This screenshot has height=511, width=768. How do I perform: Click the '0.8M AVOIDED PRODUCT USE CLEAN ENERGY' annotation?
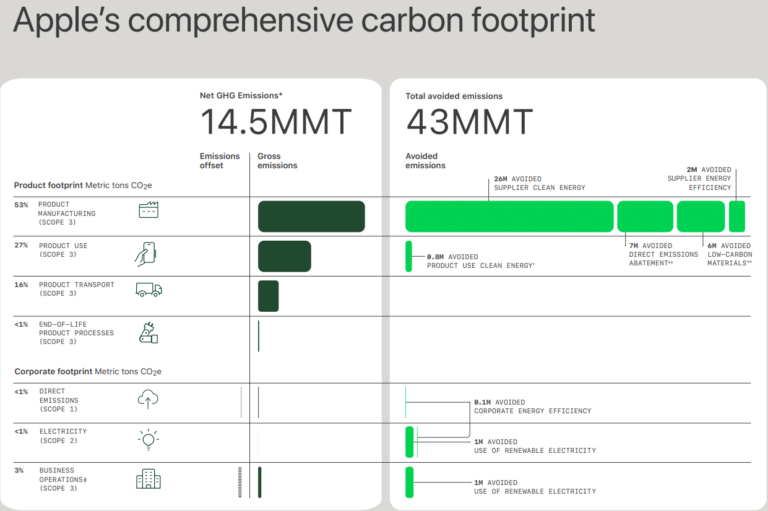click(480, 261)
